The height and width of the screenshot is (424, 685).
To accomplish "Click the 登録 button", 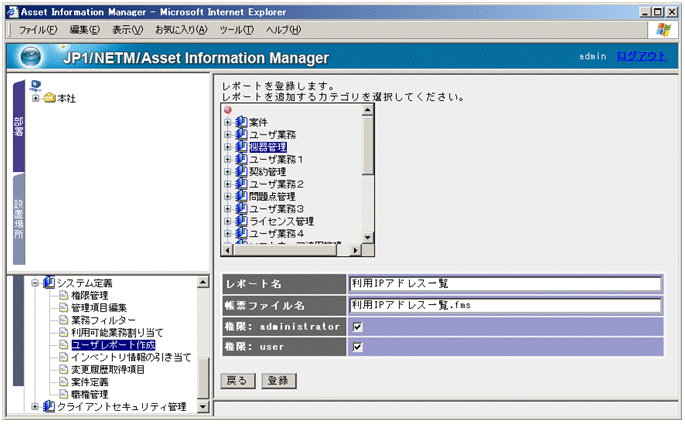I will coord(278,381).
